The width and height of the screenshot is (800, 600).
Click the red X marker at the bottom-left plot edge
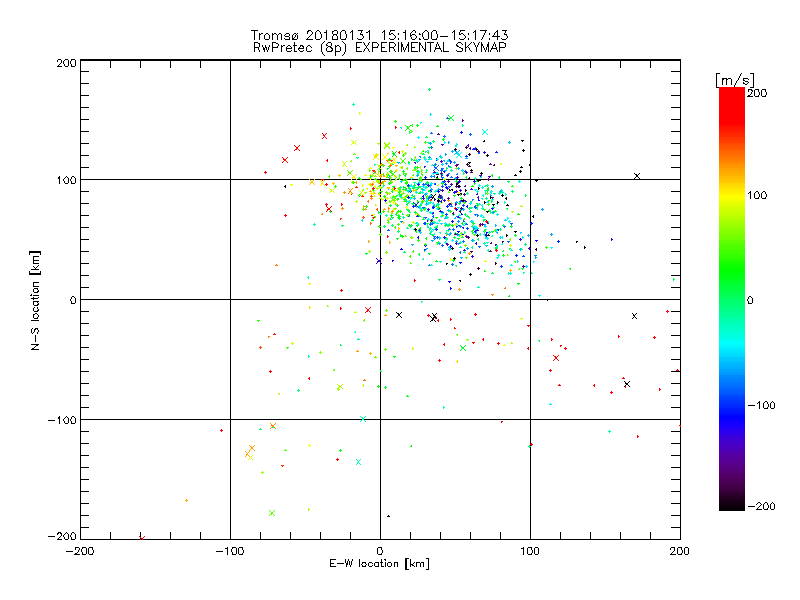click(x=142, y=538)
